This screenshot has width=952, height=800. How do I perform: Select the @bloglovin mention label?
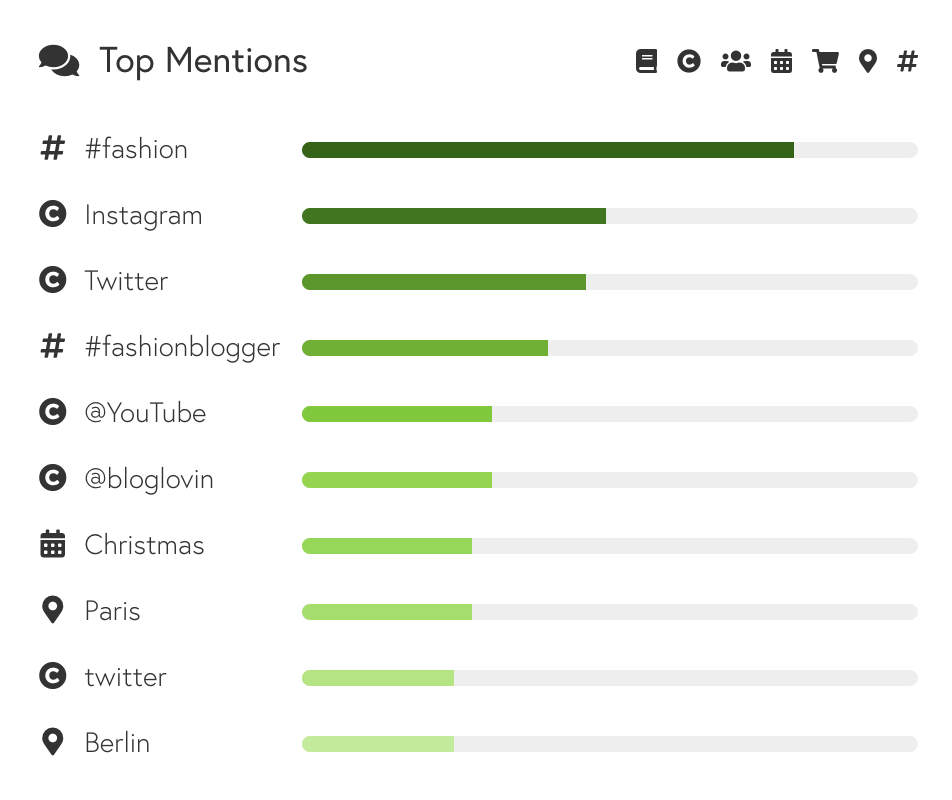click(x=149, y=480)
